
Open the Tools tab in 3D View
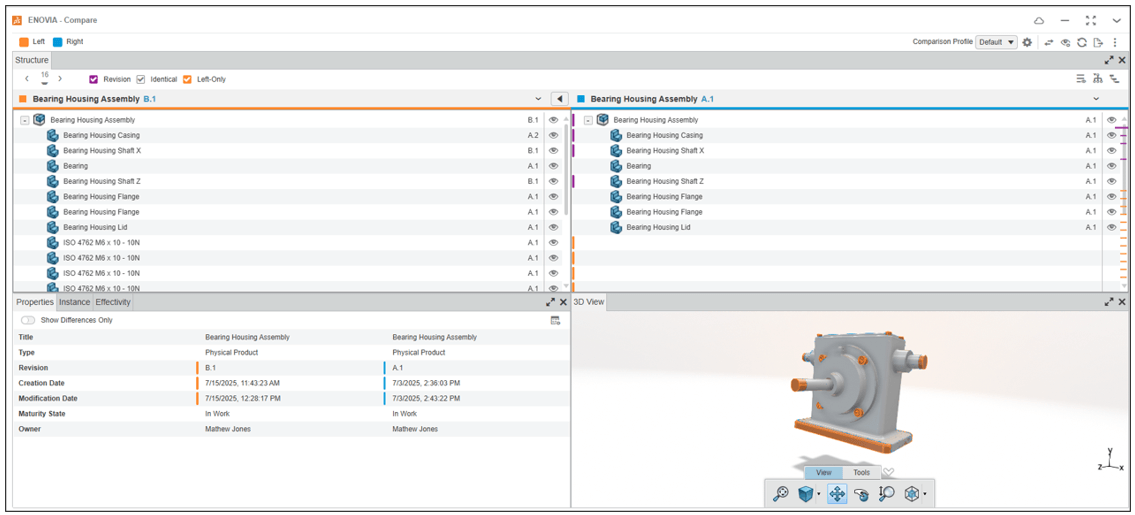coord(861,472)
